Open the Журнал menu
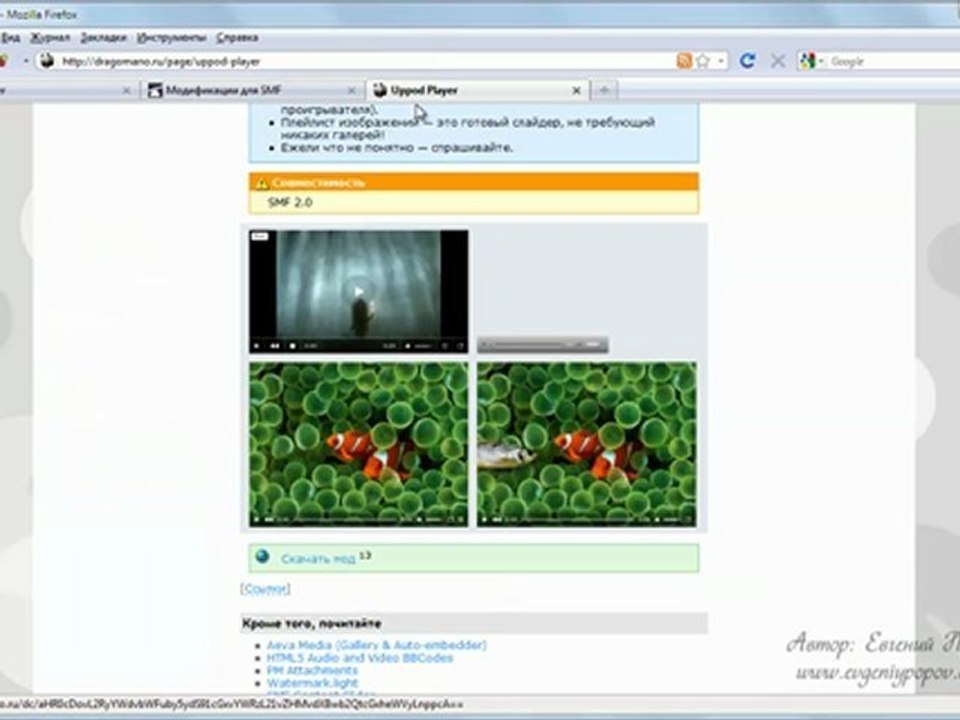Image resolution: width=960 pixels, height=720 pixels. (x=50, y=38)
